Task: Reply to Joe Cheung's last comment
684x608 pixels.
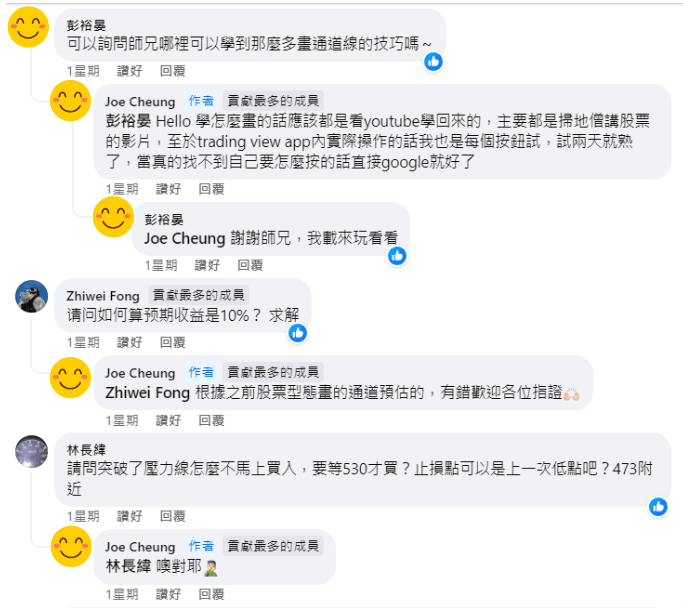Action: point(211,593)
